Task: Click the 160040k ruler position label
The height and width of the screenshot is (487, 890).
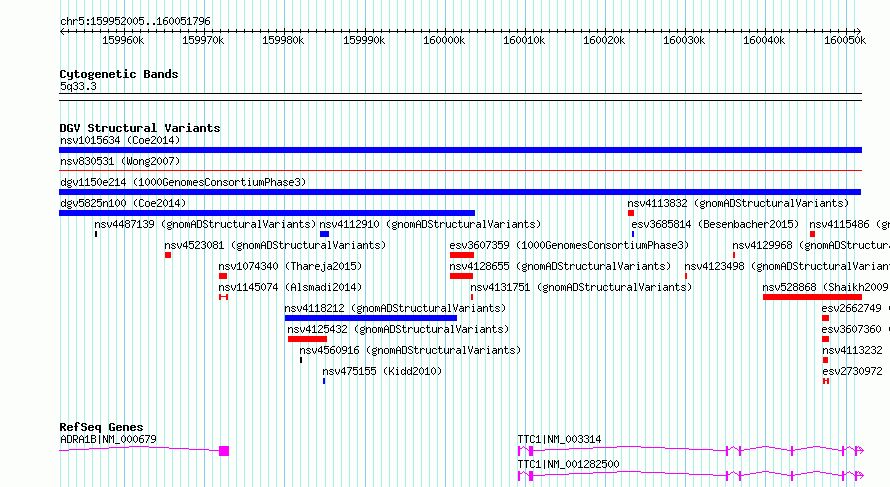Action: point(764,40)
